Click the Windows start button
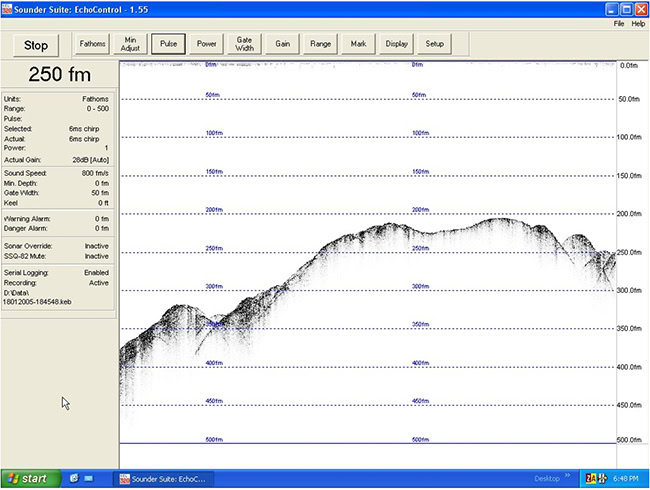 31,479
